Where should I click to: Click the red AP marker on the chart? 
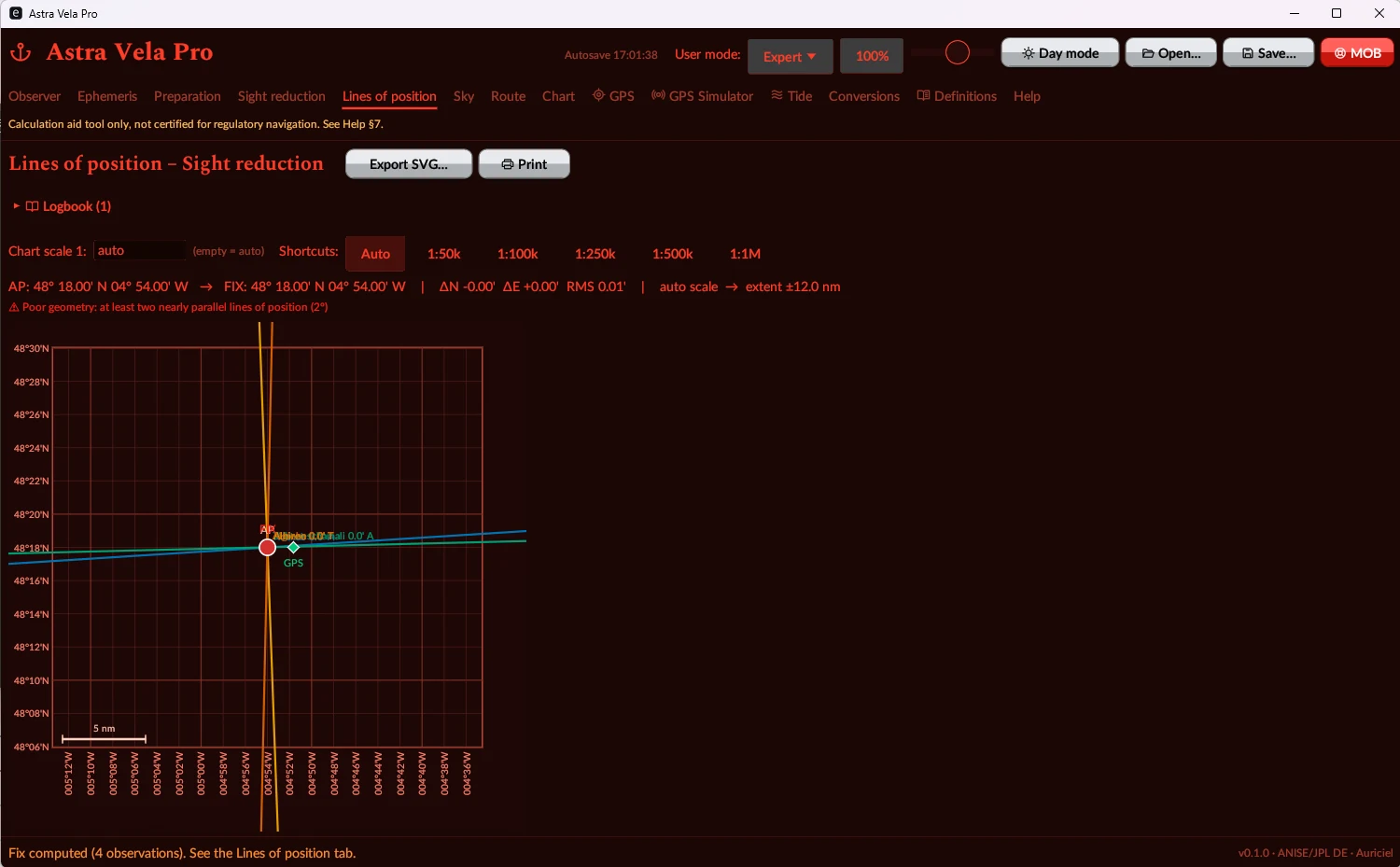[267, 547]
